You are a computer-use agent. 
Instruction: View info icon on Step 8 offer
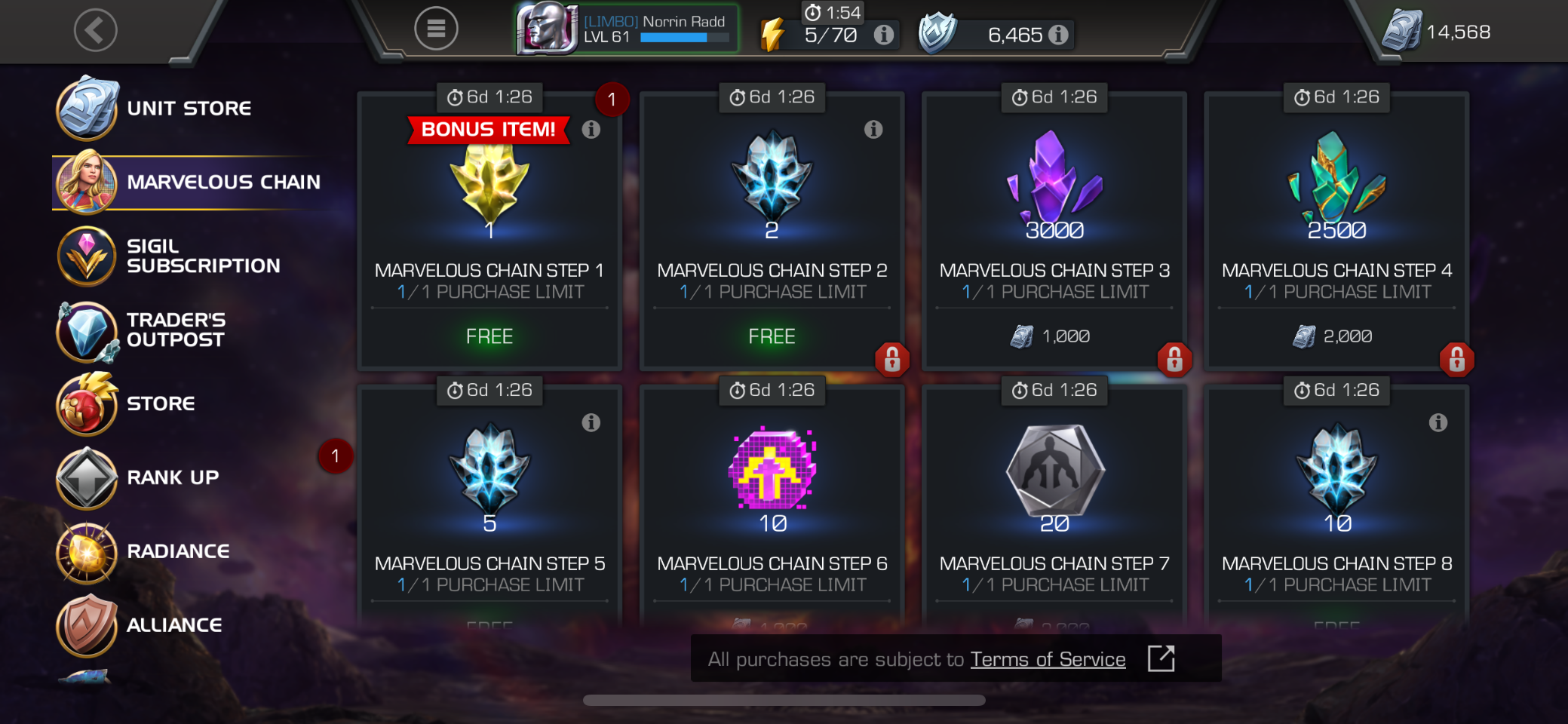[x=1438, y=422]
